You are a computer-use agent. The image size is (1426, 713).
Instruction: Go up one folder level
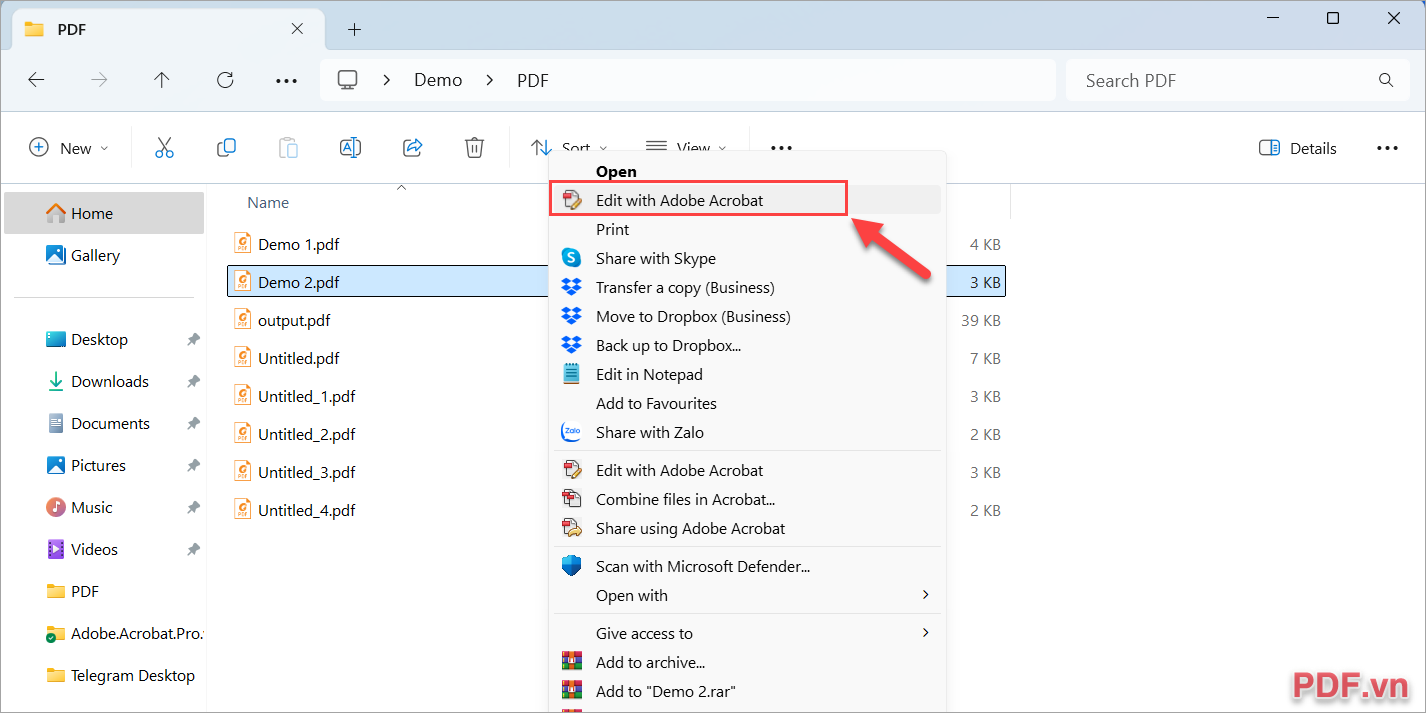(162, 80)
